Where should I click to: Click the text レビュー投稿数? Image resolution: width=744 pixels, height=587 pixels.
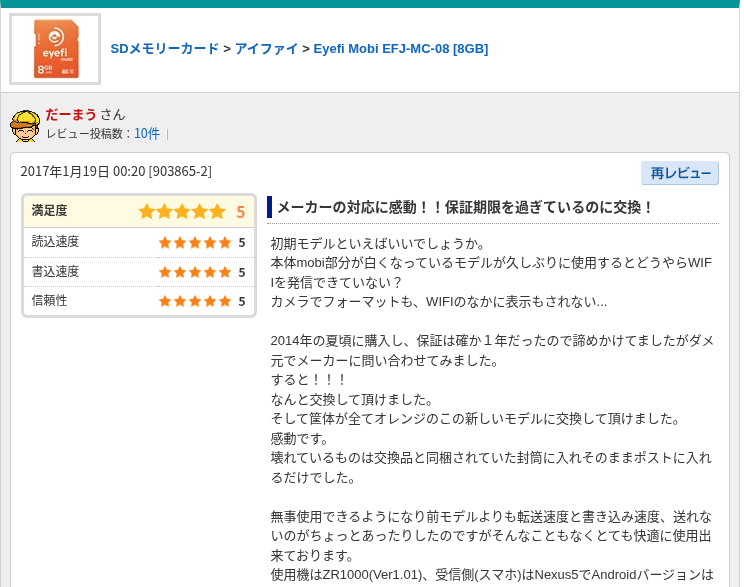click(84, 134)
